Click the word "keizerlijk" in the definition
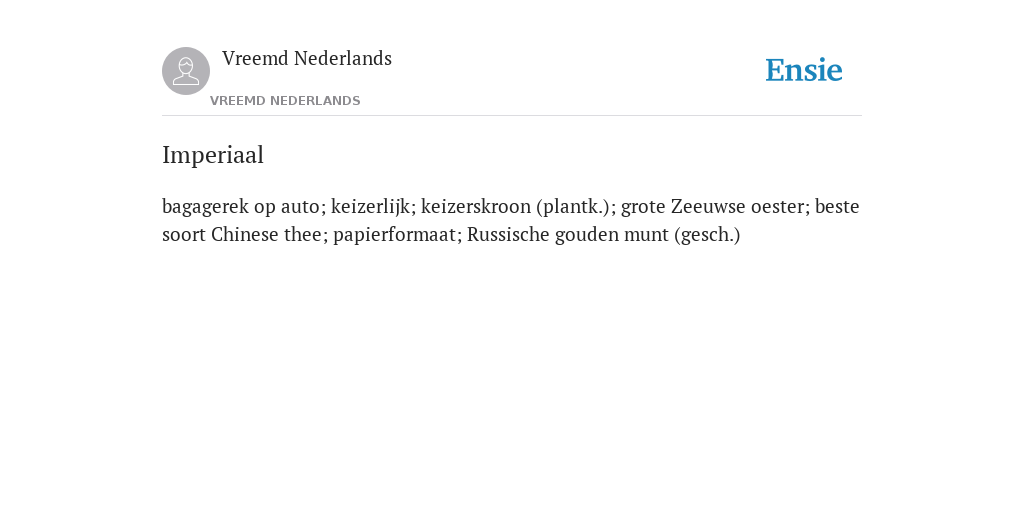The height and width of the screenshot is (512, 1024). pos(371,206)
